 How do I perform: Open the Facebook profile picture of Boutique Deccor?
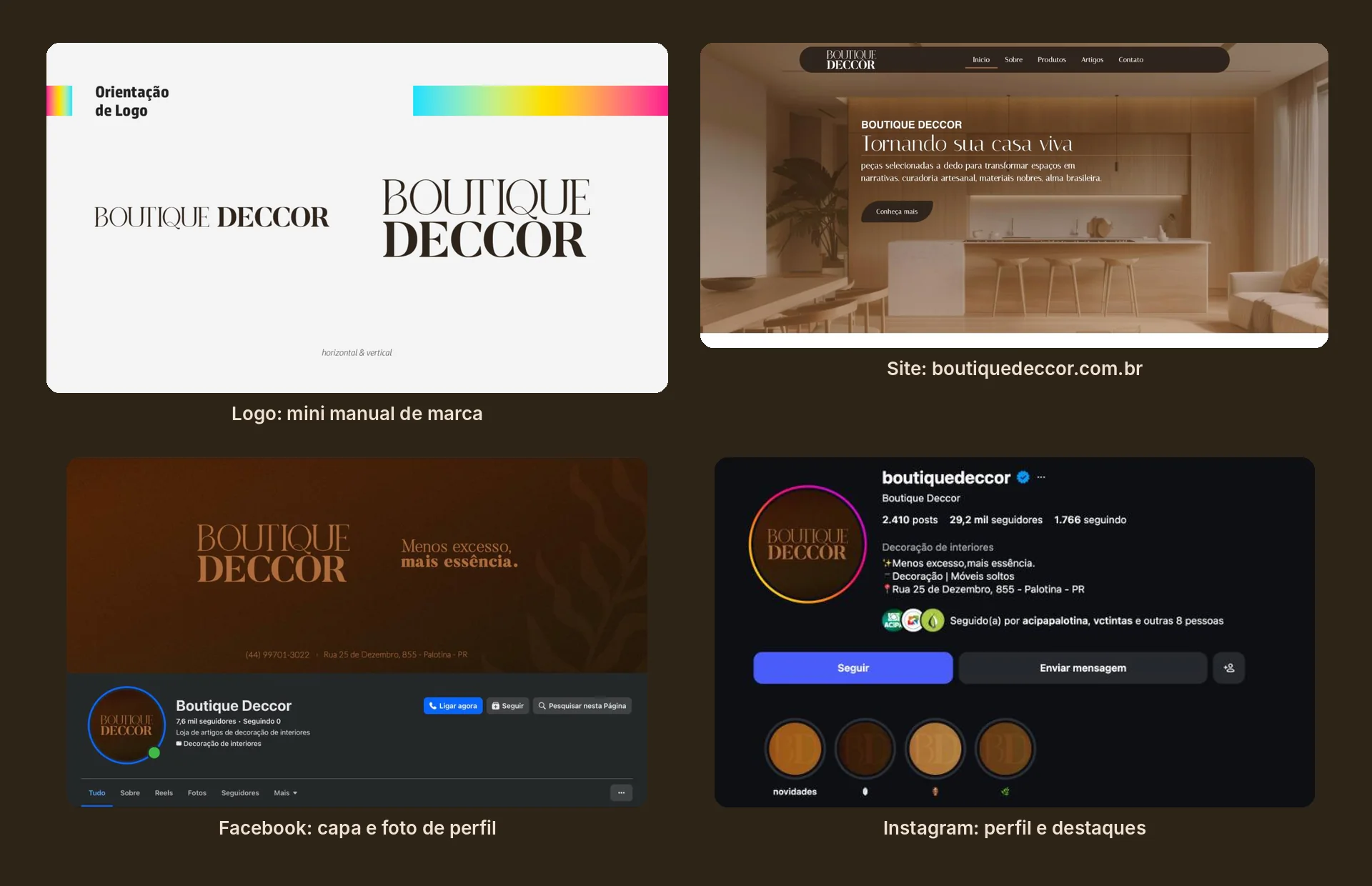click(x=126, y=725)
